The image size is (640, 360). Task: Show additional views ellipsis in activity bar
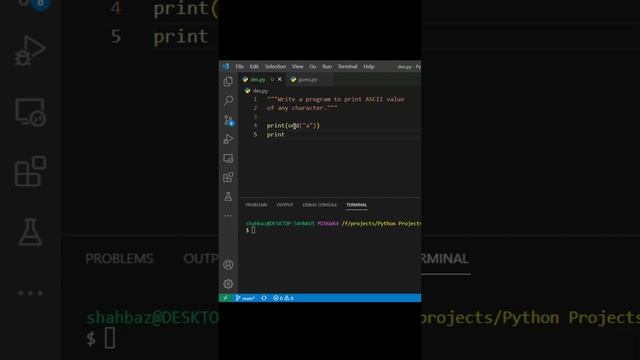[x=228, y=216]
